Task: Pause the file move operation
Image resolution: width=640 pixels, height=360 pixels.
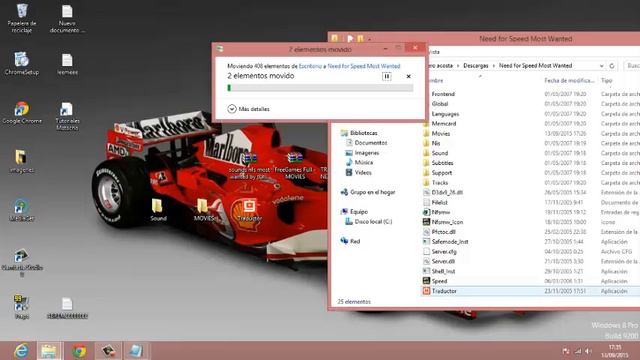Action: click(386, 76)
